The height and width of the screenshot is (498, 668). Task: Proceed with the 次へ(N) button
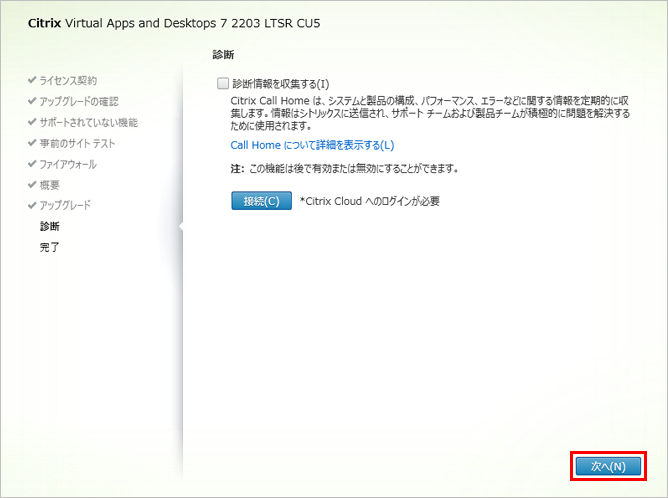click(x=608, y=466)
